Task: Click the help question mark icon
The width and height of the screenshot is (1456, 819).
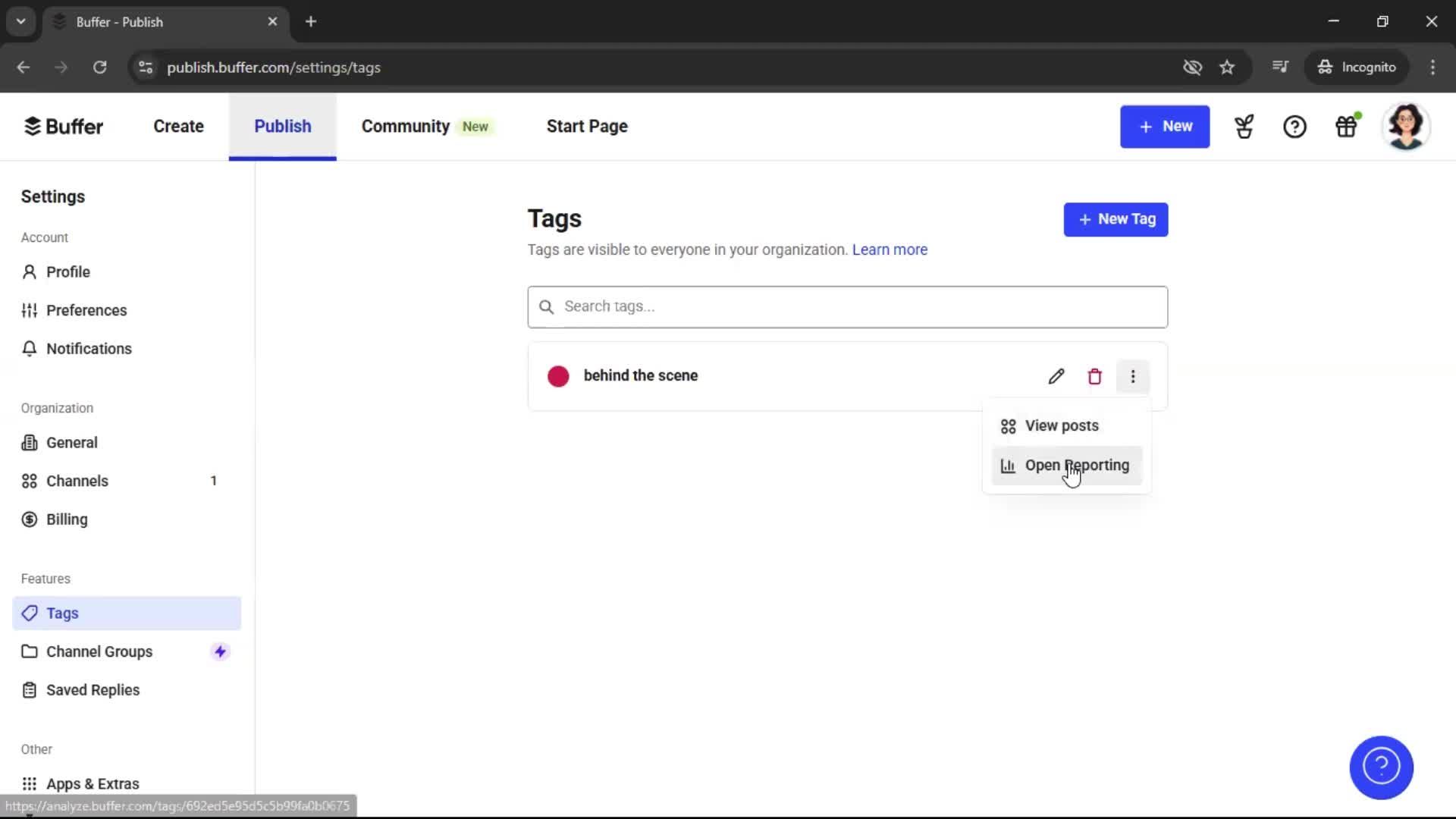Action: (x=1294, y=127)
